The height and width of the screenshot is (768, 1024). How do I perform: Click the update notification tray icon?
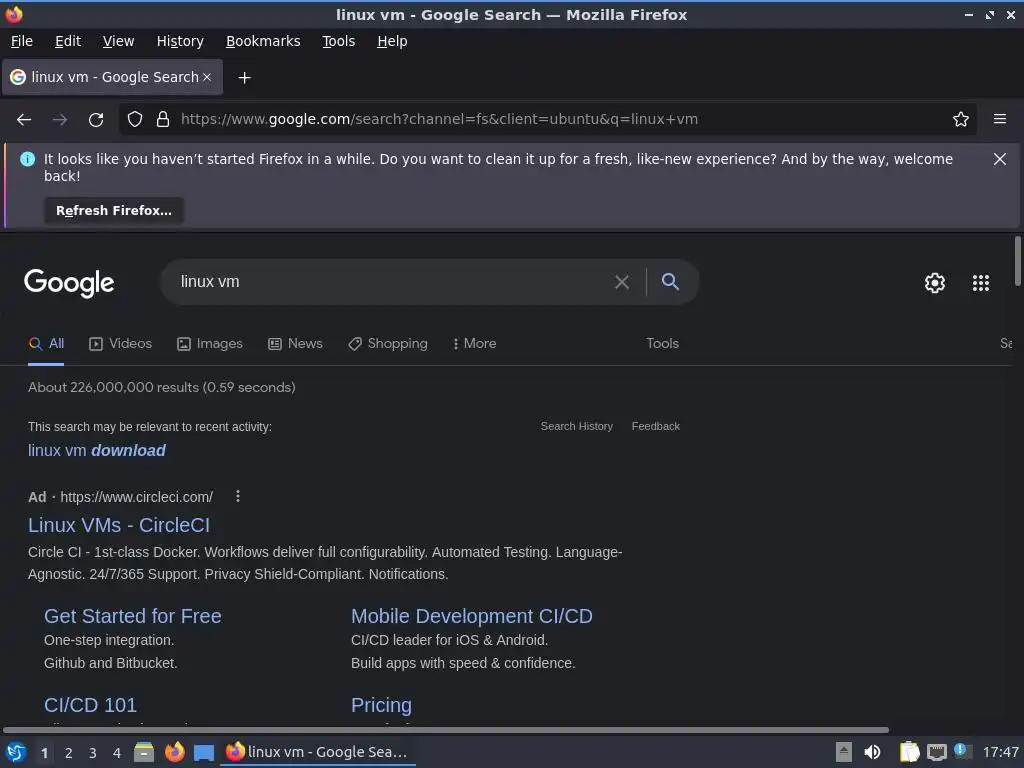961,750
